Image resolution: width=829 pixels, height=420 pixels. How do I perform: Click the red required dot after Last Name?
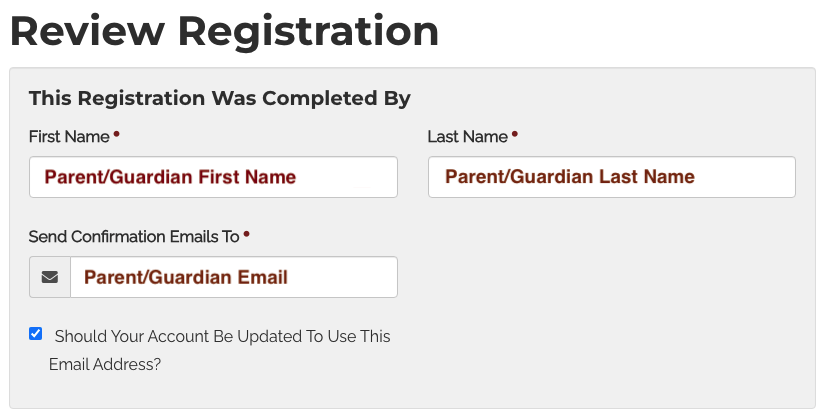coord(515,135)
